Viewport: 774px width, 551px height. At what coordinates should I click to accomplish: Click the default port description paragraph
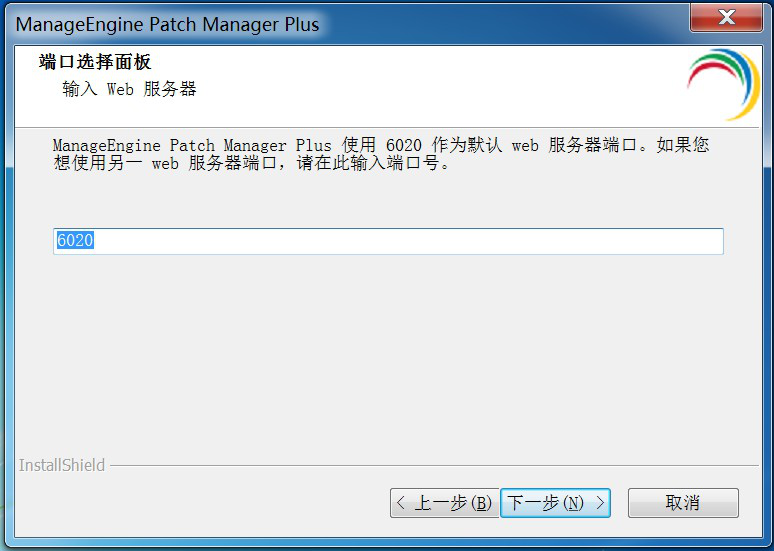381,154
